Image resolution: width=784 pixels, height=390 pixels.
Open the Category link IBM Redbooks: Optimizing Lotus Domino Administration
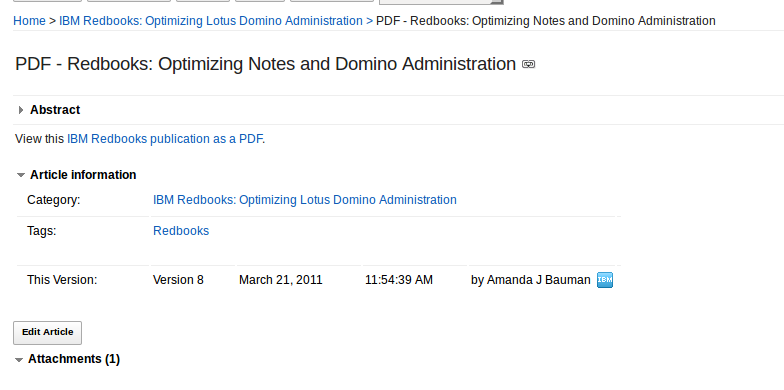304,200
